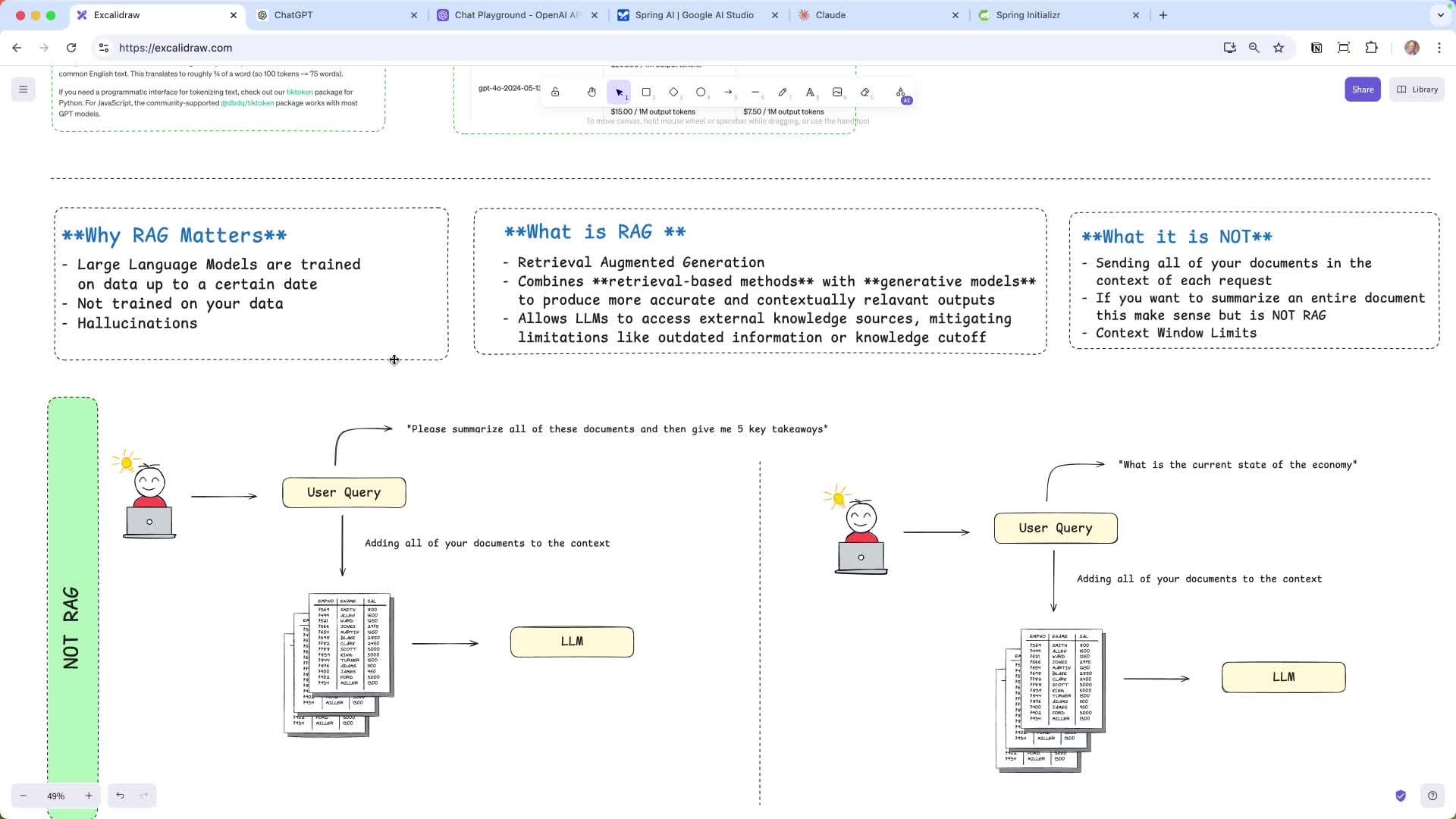The height and width of the screenshot is (819, 1456).
Task: Open the @dbdq/tiktoken link
Action: [x=247, y=103]
